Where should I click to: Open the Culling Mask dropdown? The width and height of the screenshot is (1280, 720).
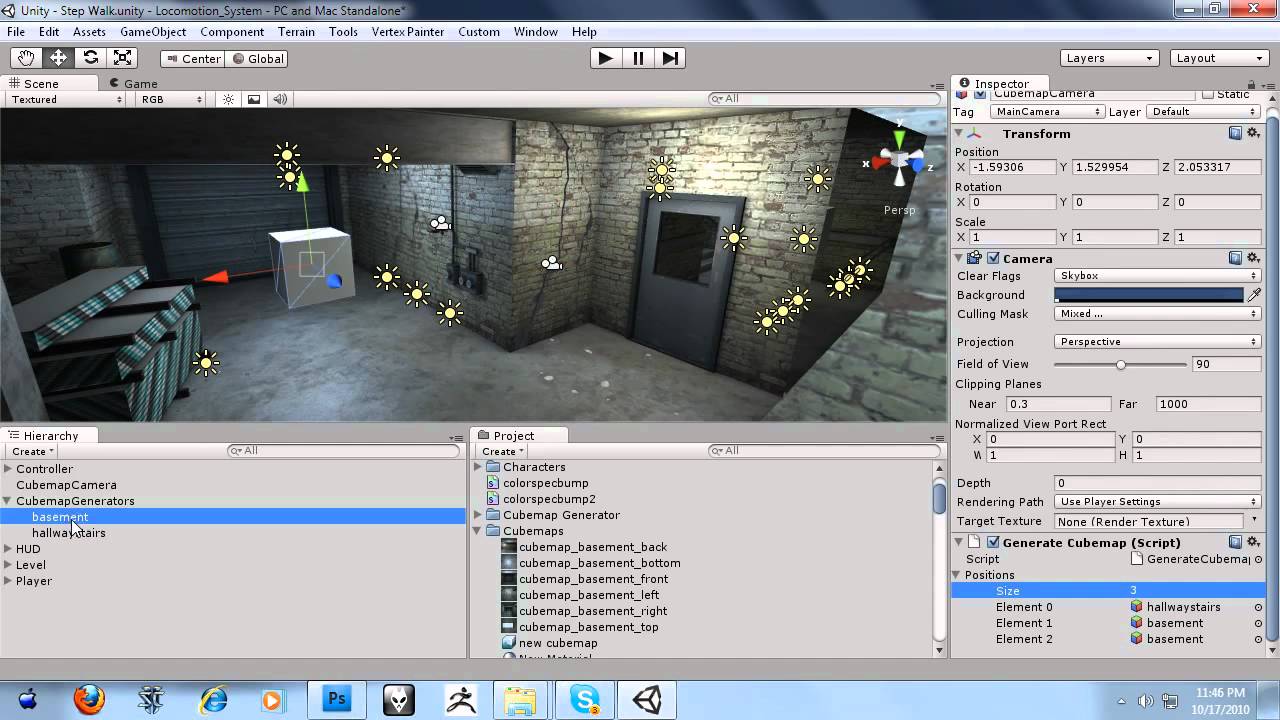(1157, 314)
